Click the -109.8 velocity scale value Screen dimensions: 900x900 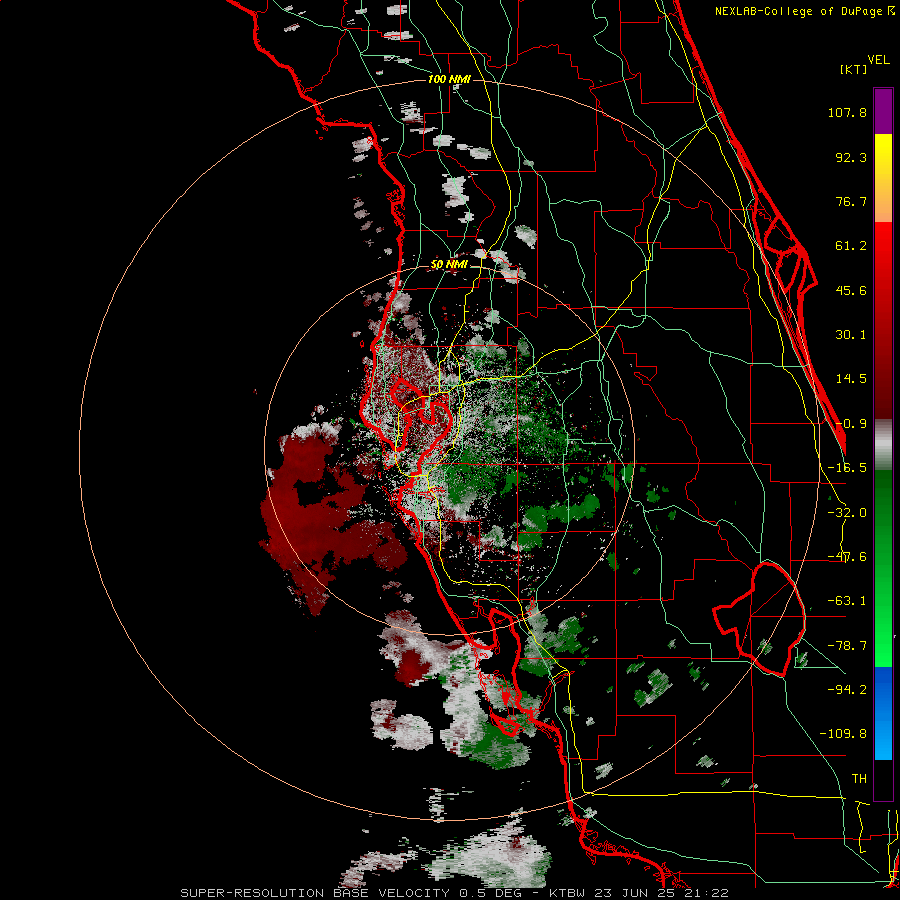pos(843,734)
